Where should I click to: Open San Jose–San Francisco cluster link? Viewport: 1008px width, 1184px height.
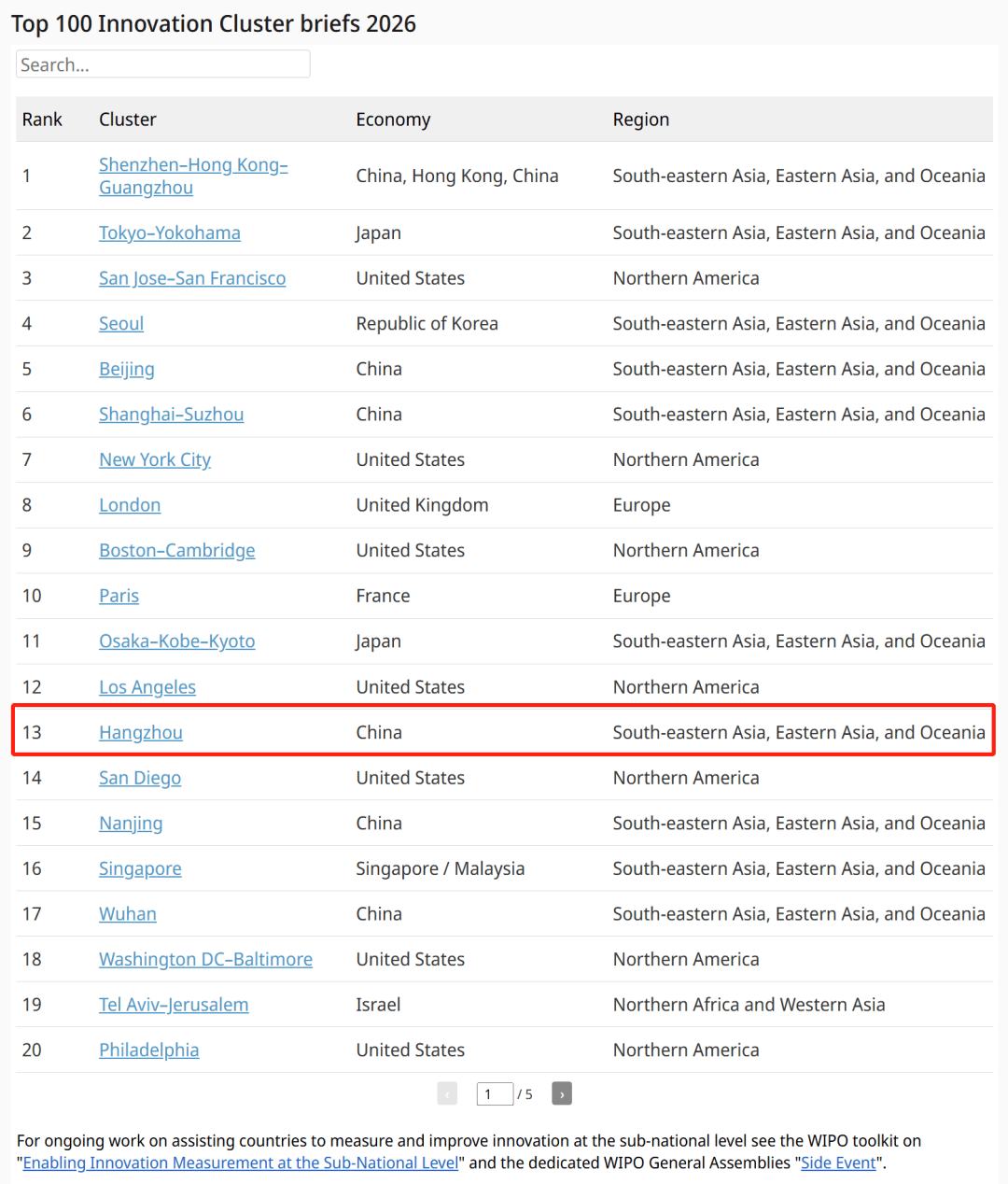[x=192, y=278]
